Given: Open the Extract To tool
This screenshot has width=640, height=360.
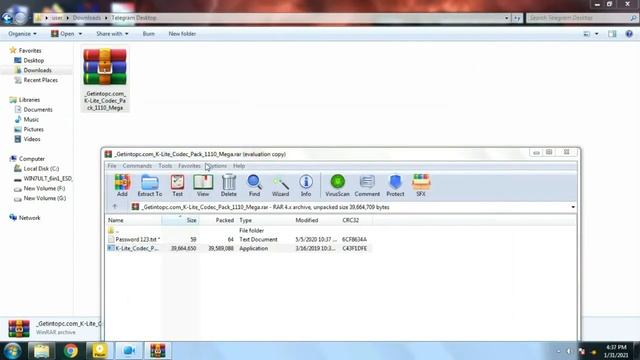Looking at the screenshot, I should point(150,186).
